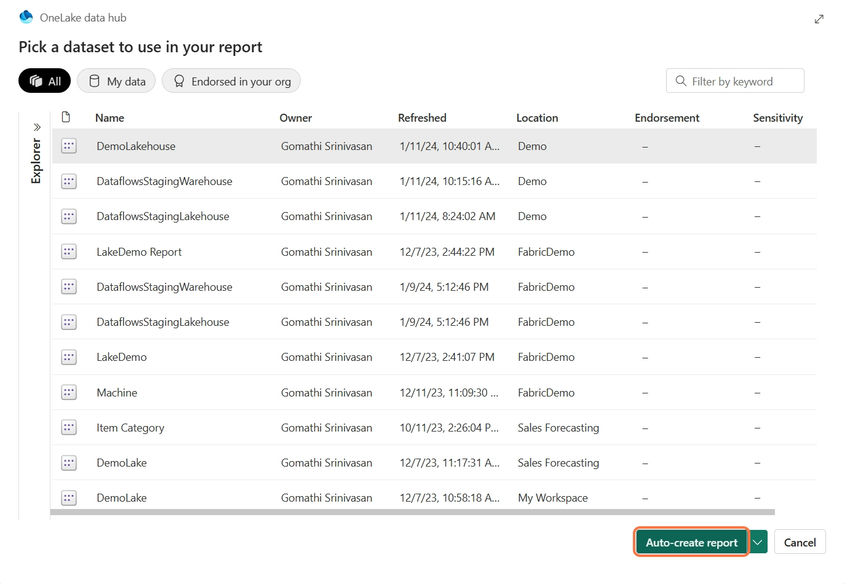
Task: Click dataset icon beside LakeDemo Report
Action: click(69, 252)
